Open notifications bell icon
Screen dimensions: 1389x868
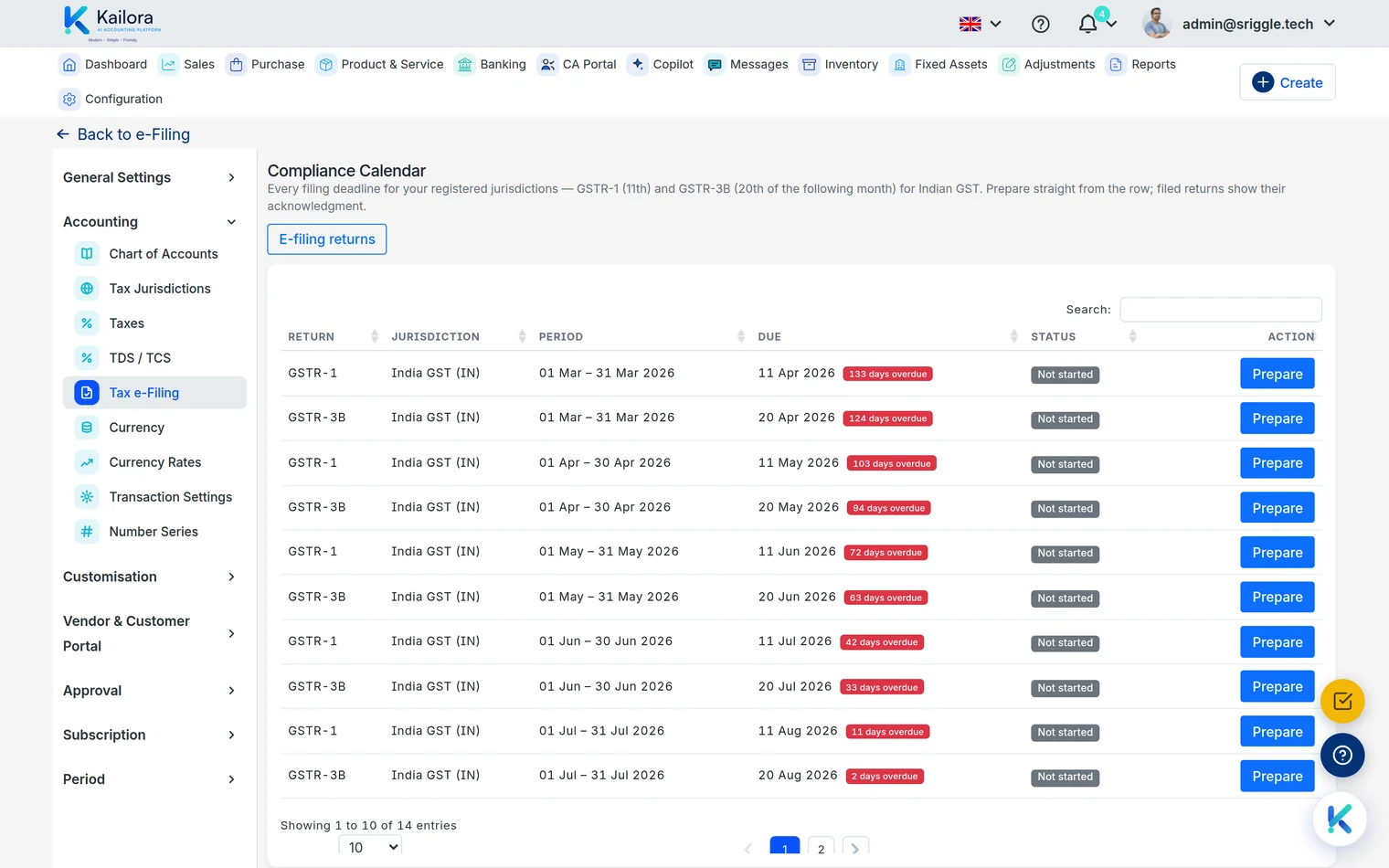tap(1087, 24)
